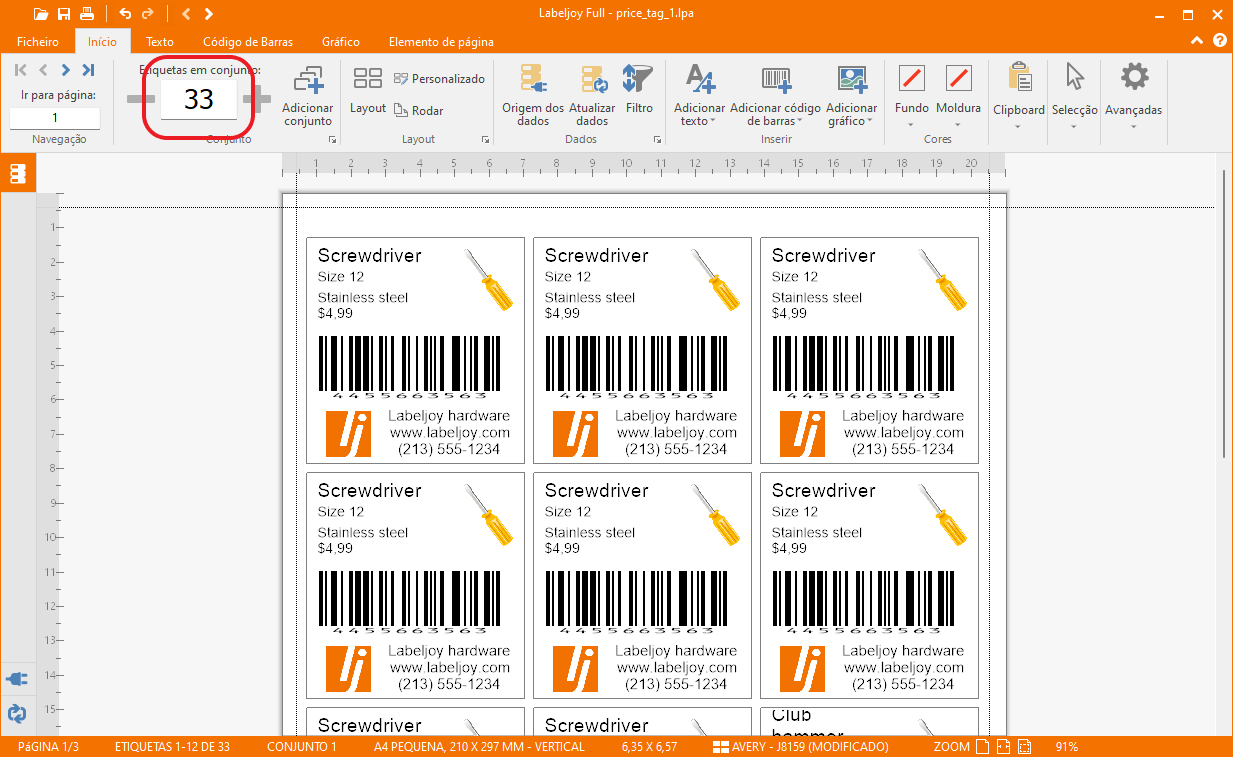The image size is (1233, 757).
Task: Open Origem dos dados
Action: point(533,97)
